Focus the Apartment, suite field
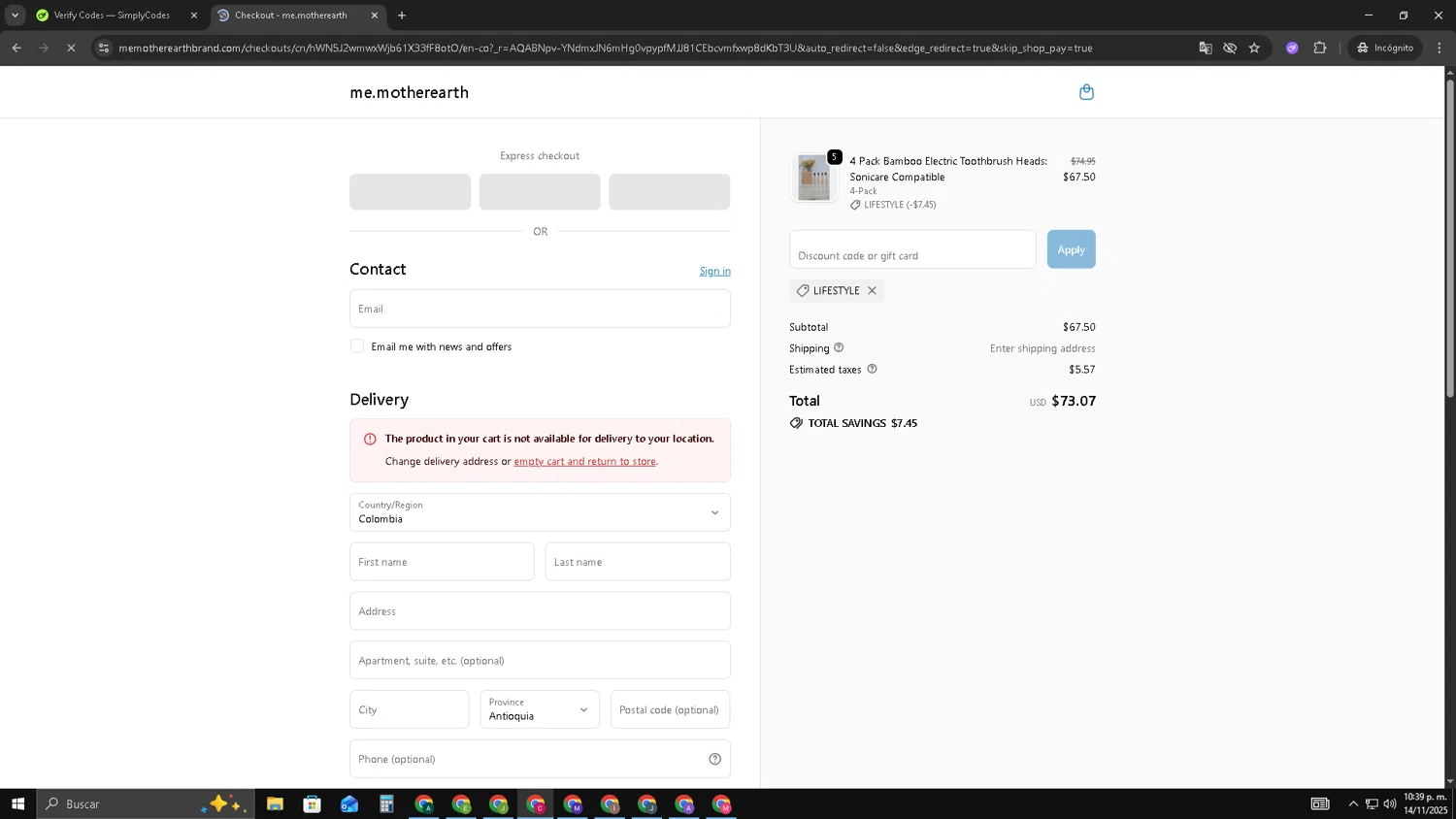The width and height of the screenshot is (1456, 819). (x=540, y=660)
